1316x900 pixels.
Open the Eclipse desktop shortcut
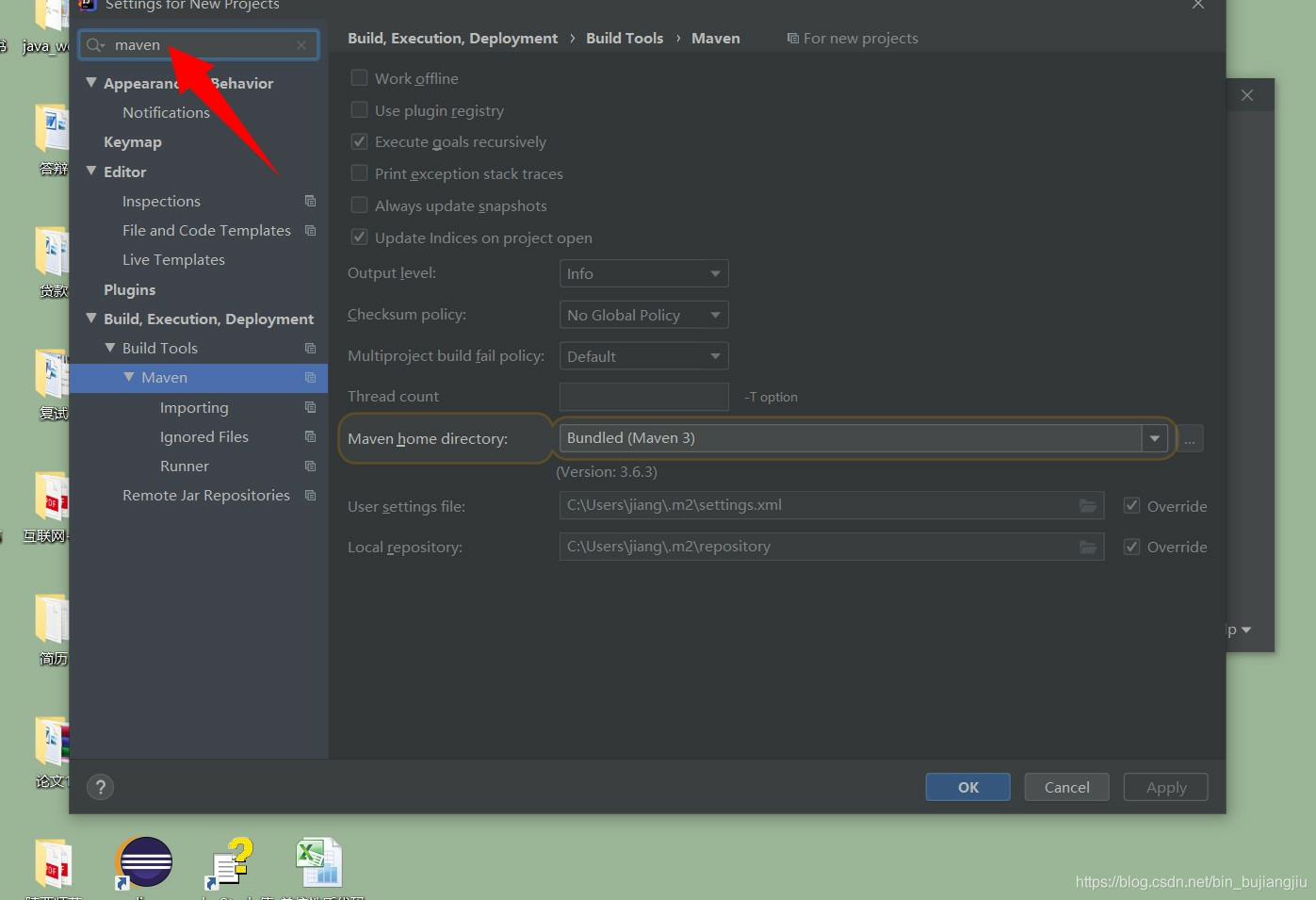click(x=145, y=862)
